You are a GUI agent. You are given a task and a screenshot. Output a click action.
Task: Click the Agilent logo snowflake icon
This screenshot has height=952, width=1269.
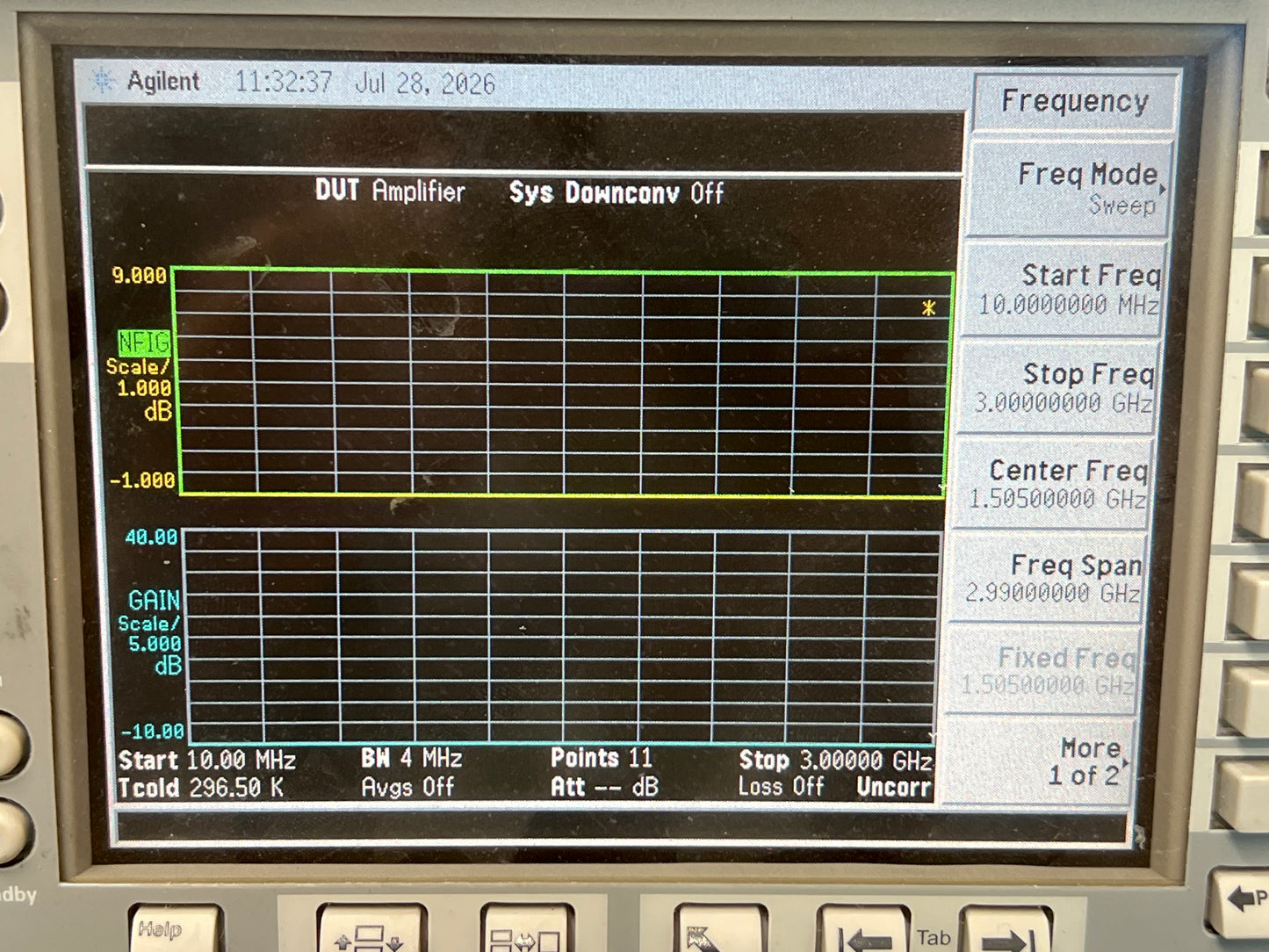click(x=104, y=82)
